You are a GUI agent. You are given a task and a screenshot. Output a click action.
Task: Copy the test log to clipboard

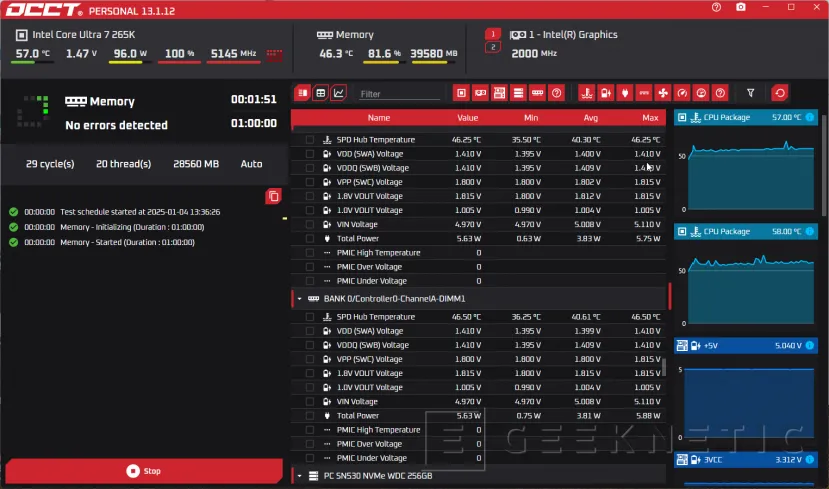pyautogui.click(x=273, y=197)
